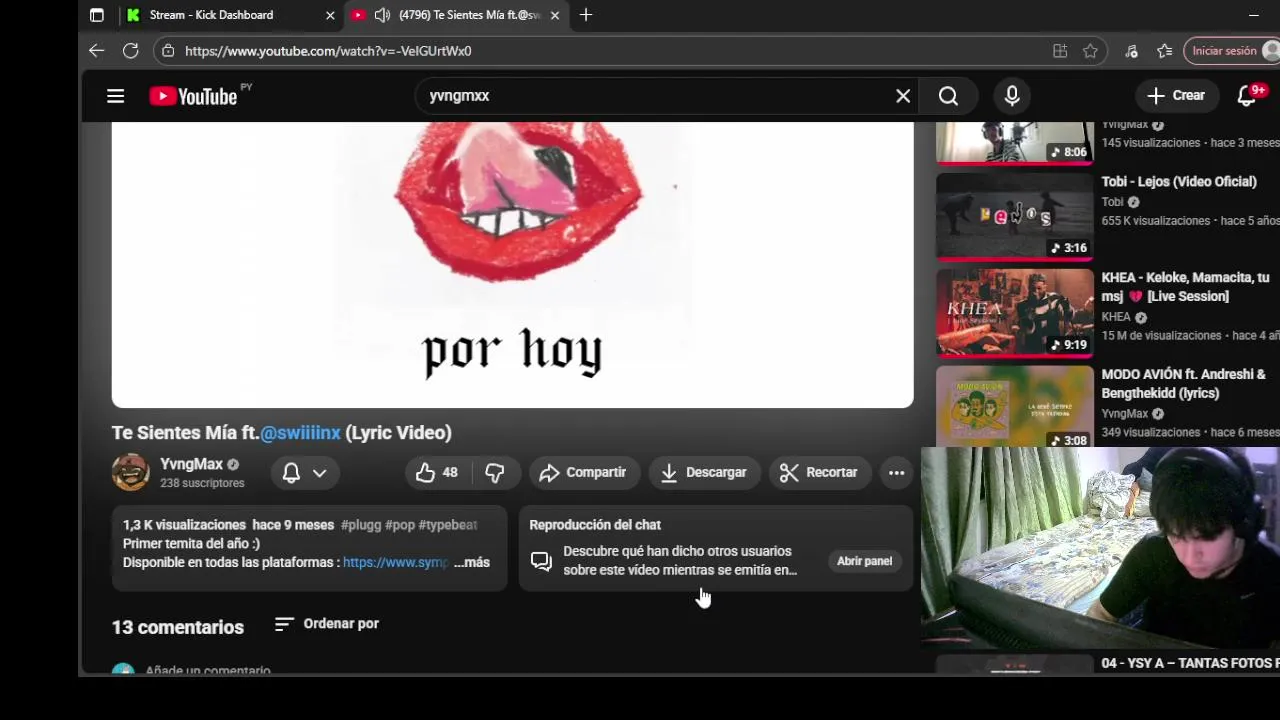1280x720 pixels.
Task: Open tab actions menu icon
Action: point(96,15)
